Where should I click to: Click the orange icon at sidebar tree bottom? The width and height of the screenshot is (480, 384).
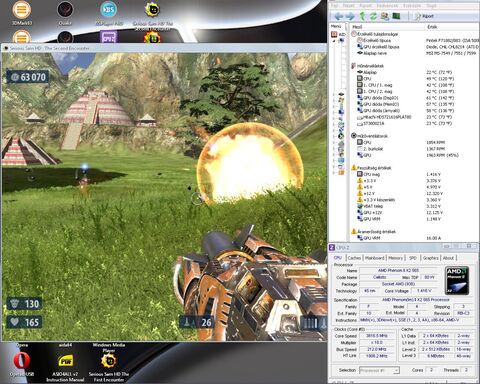[341, 172]
